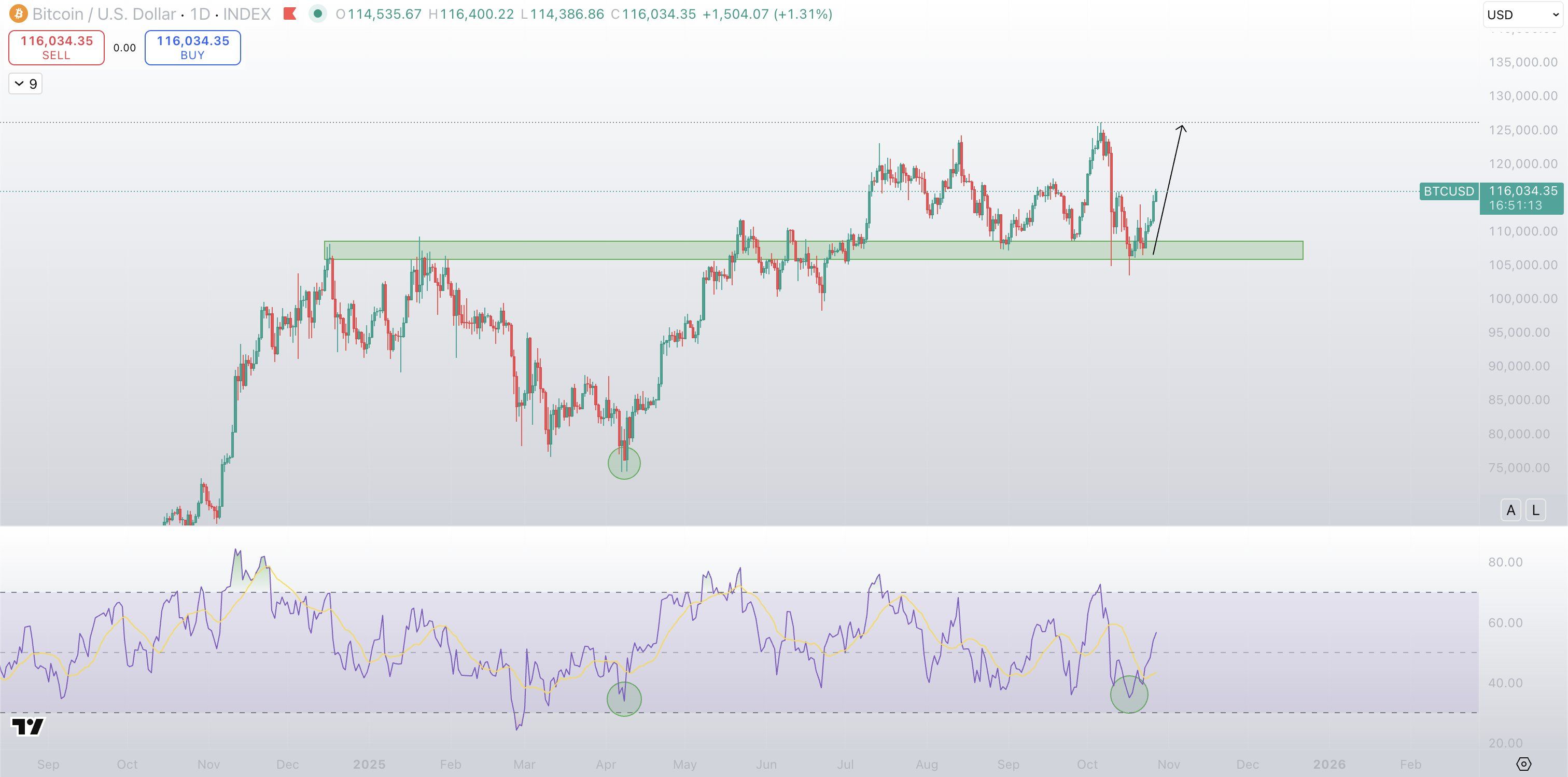The image size is (1568, 777).
Task: Expand the collapsed indicators legend showing 9
Action: (25, 84)
